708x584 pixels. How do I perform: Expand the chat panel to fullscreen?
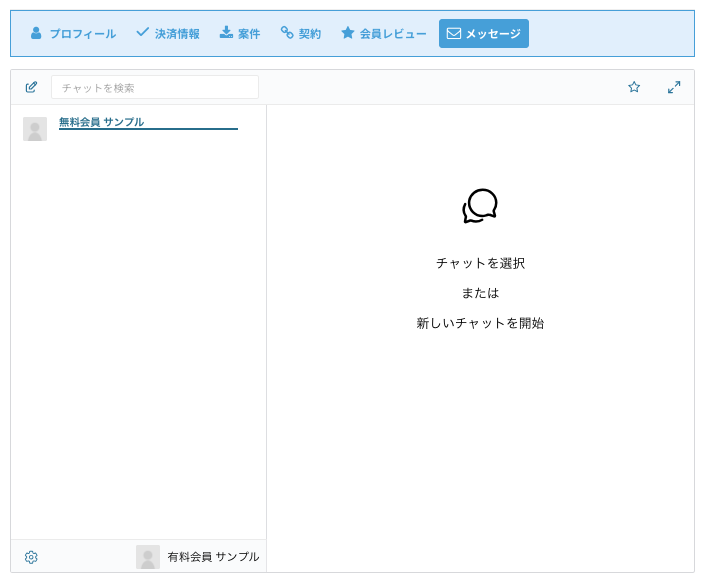(x=674, y=87)
